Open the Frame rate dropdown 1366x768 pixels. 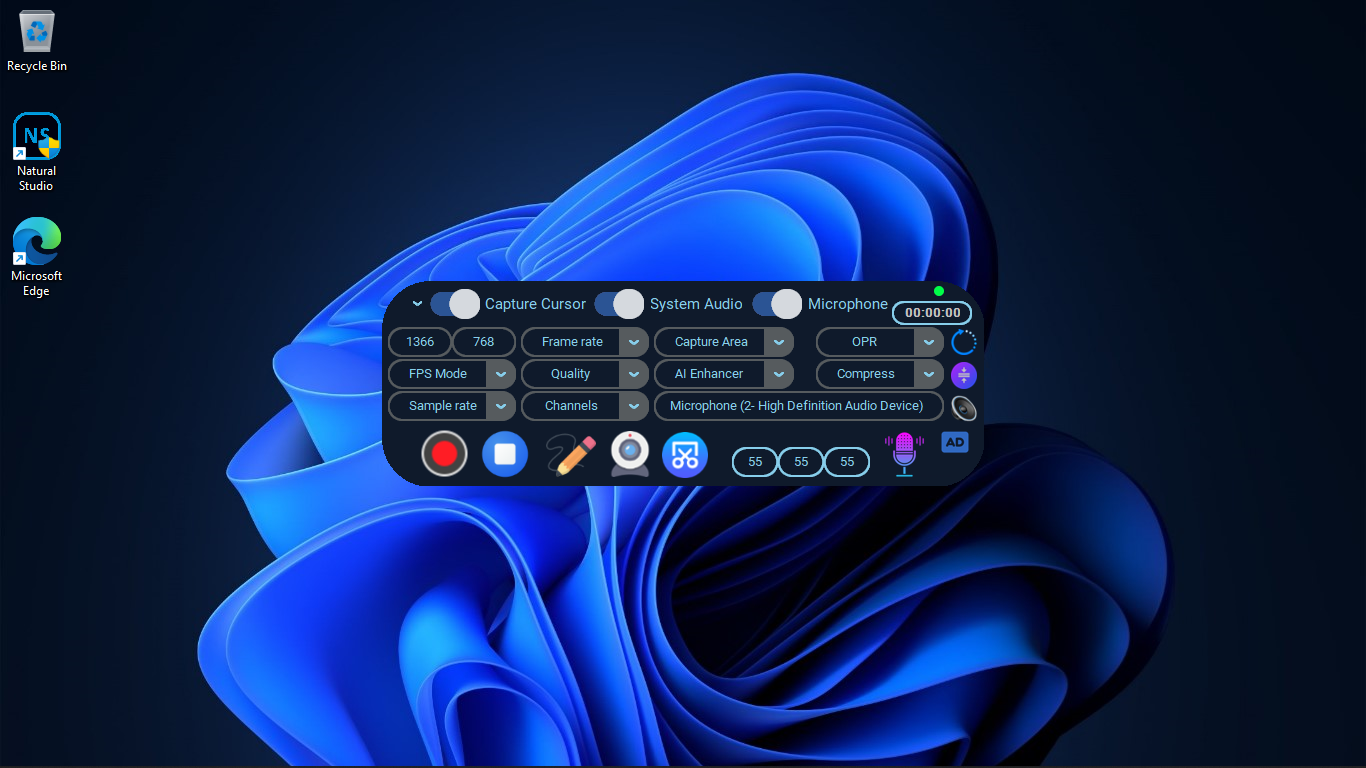tap(633, 342)
